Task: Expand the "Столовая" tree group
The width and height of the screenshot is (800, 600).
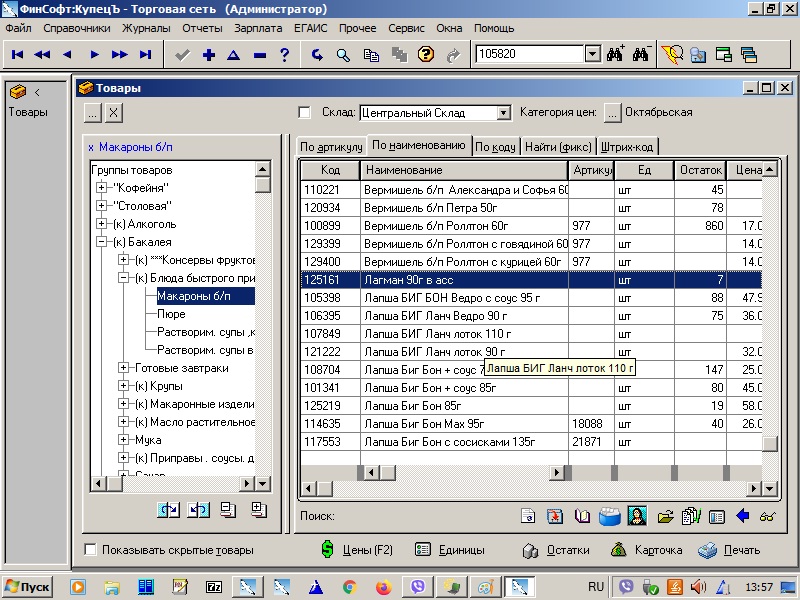Action: click(x=102, y=206)
